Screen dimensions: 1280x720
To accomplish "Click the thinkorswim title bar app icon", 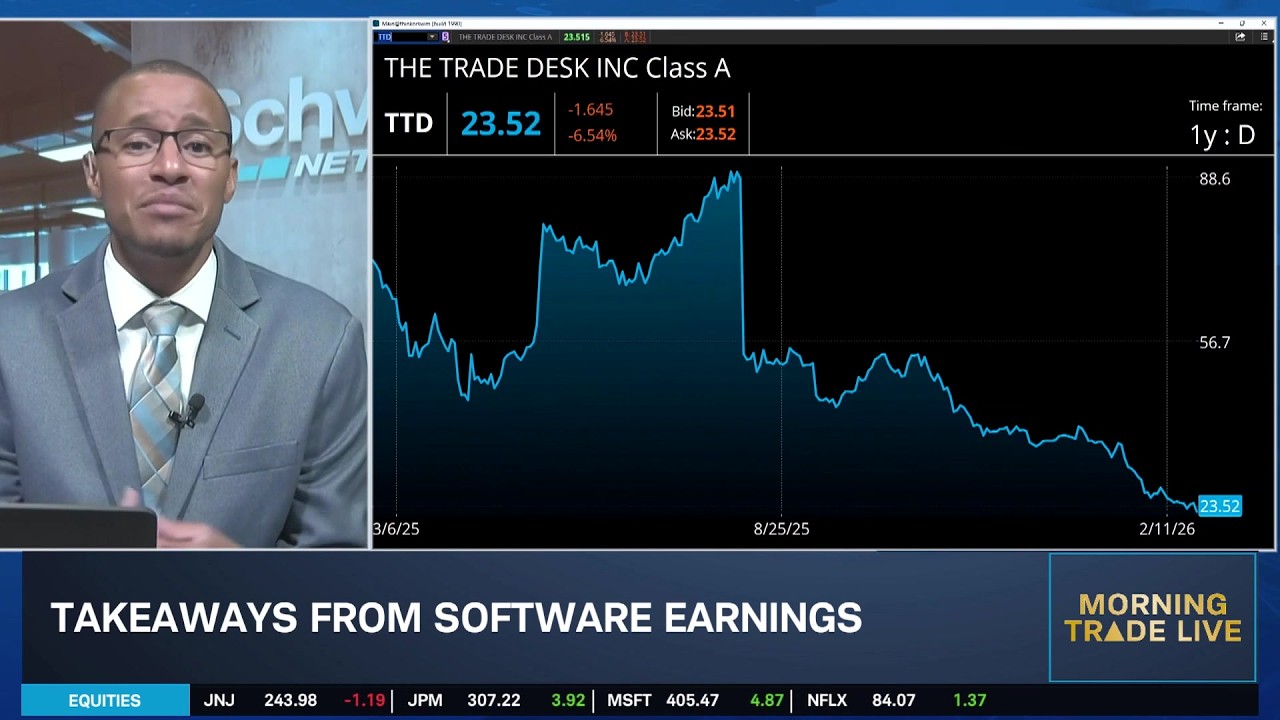I will point(376,23).
